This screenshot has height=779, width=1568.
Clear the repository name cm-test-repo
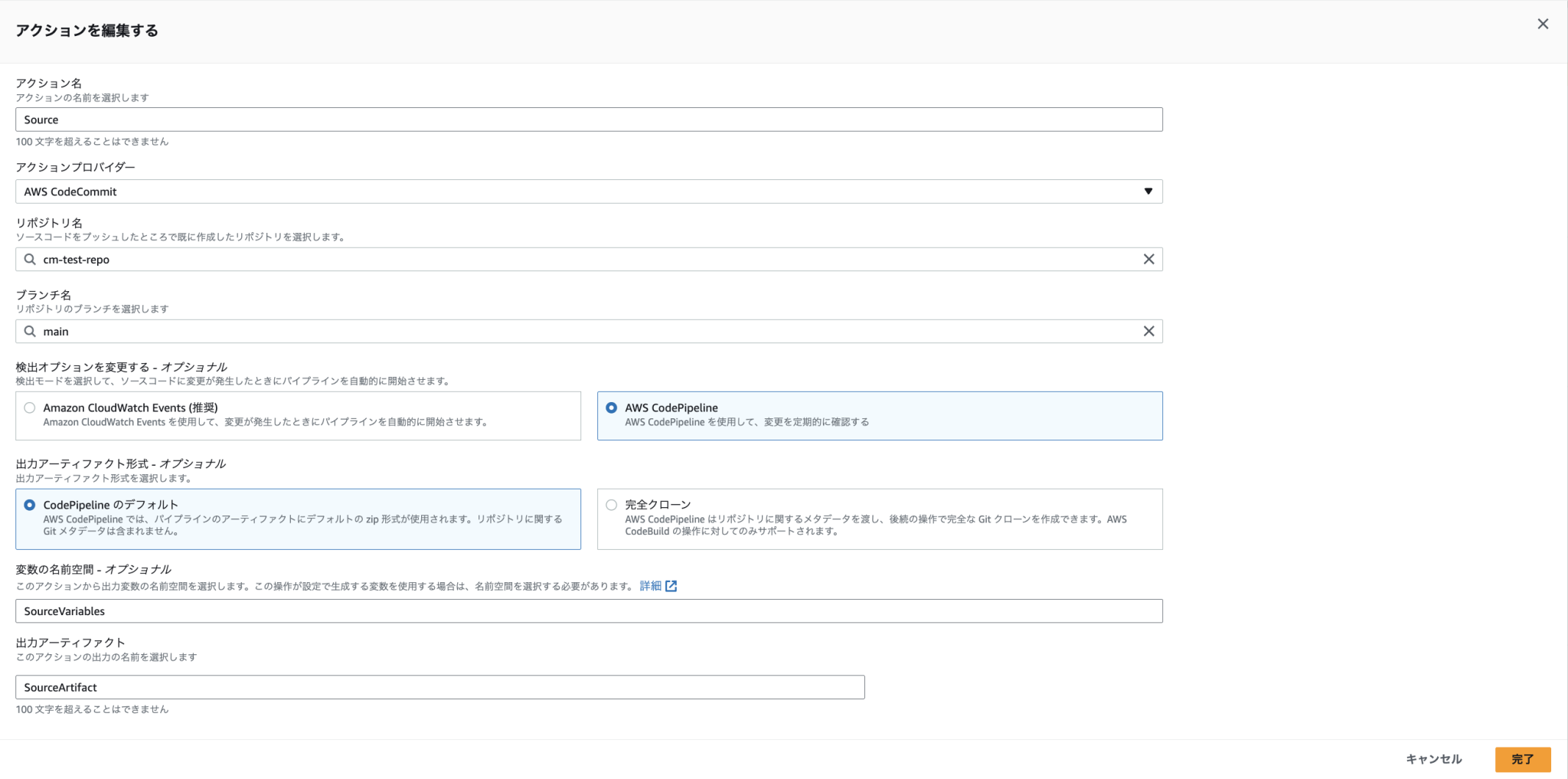1148,260
